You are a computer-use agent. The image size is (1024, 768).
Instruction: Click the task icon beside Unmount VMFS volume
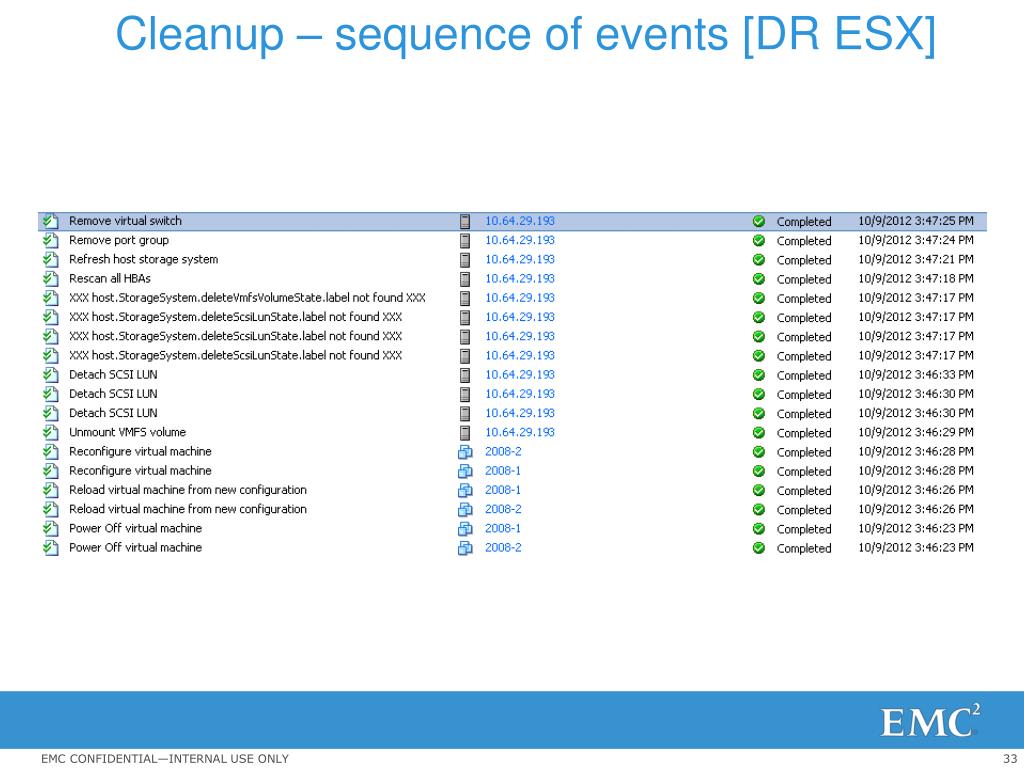click(50, 433)
